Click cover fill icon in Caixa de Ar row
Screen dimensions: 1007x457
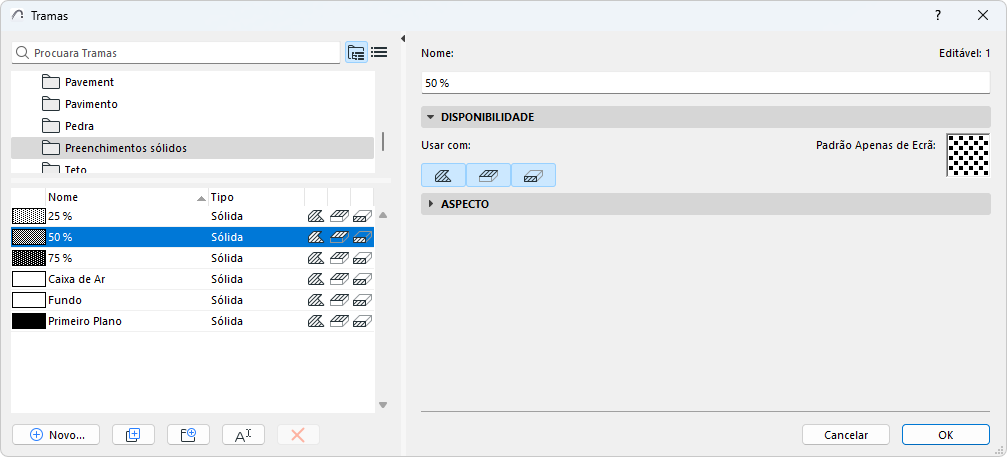(339, 279)
